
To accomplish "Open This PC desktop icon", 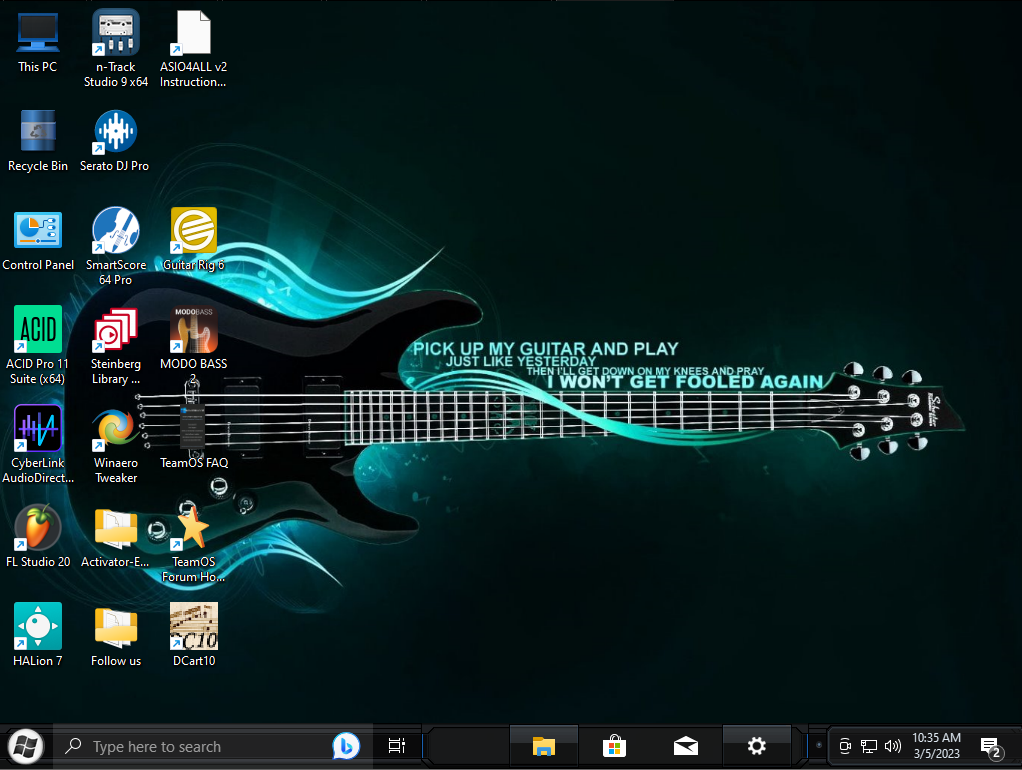I will [x=38, y=41].
